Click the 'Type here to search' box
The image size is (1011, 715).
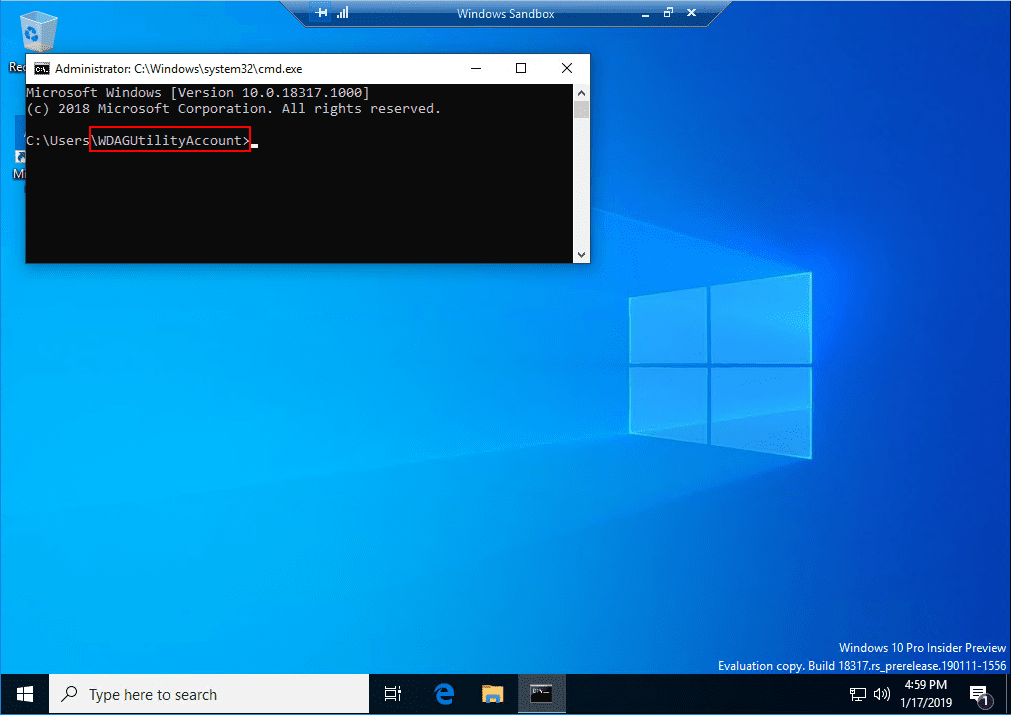[209, 694]
